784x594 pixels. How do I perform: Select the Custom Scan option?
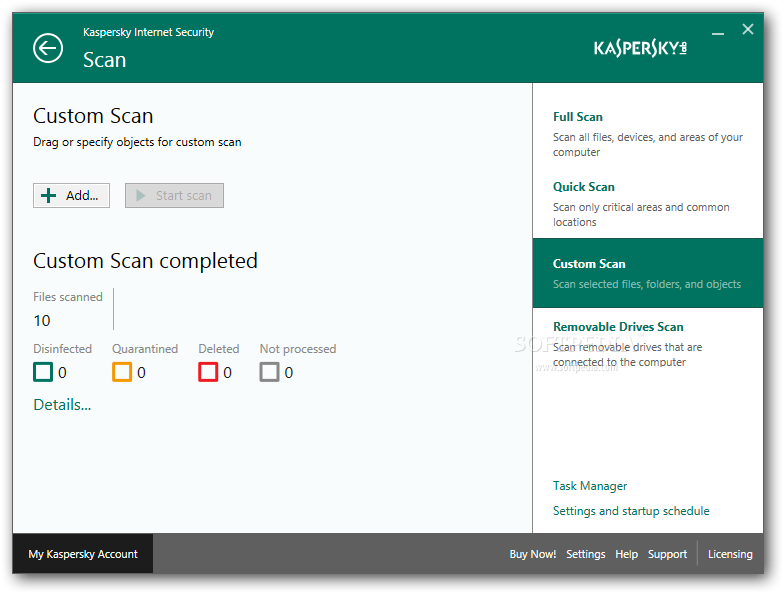click(x=648, y=273)
